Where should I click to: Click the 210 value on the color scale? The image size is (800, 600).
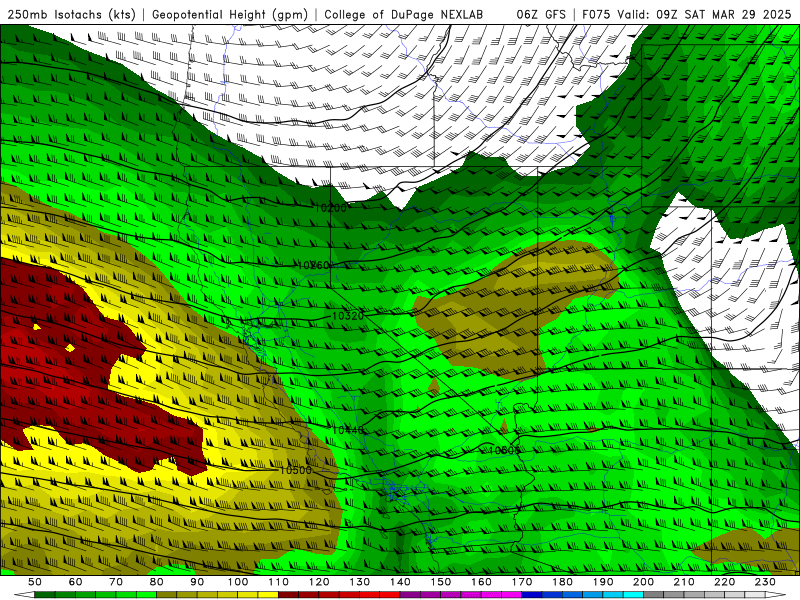click(684, 582)
